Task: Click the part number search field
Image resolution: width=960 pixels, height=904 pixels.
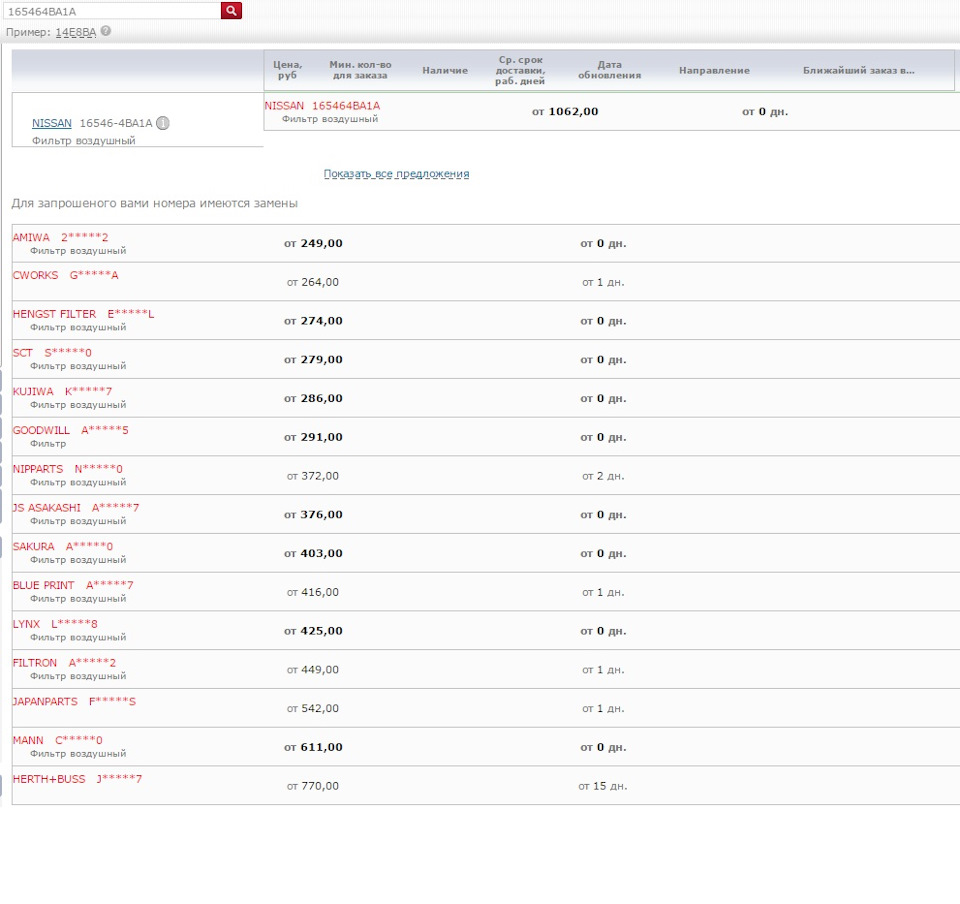Action: click(111, 11)
